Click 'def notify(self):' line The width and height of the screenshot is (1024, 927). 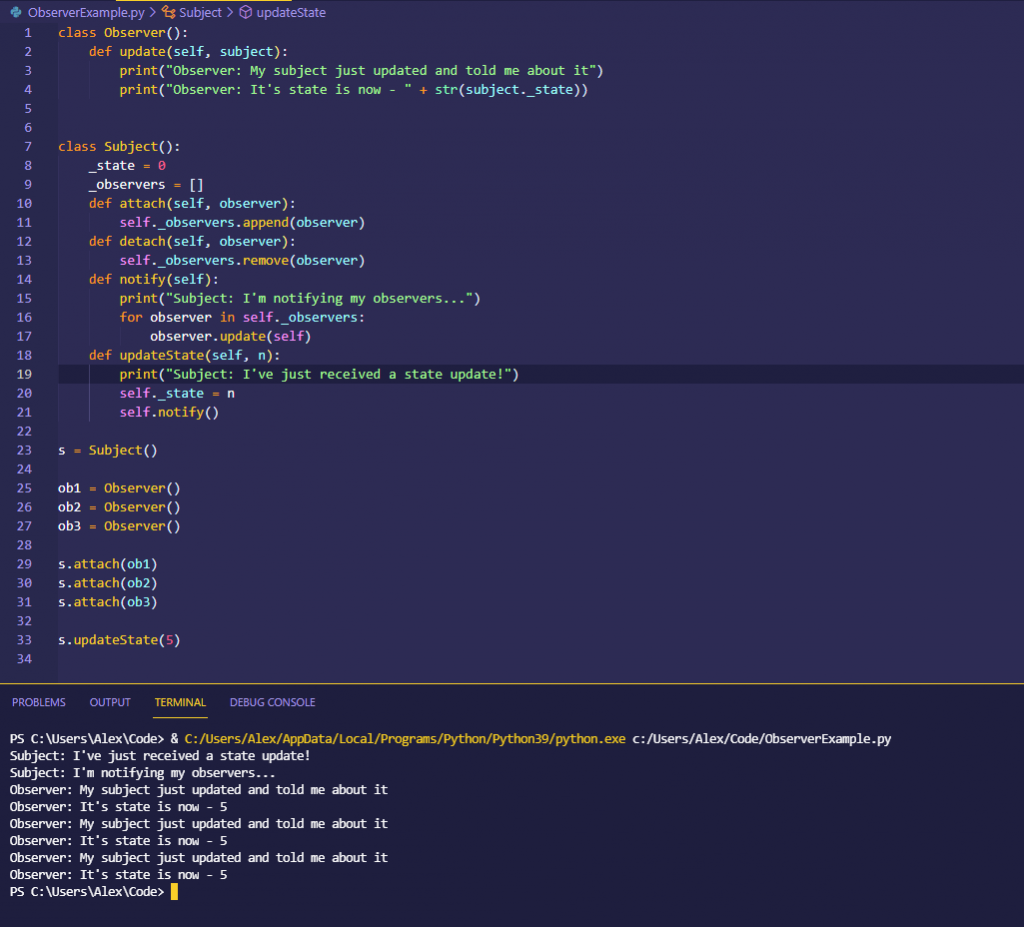coord(153,279)
